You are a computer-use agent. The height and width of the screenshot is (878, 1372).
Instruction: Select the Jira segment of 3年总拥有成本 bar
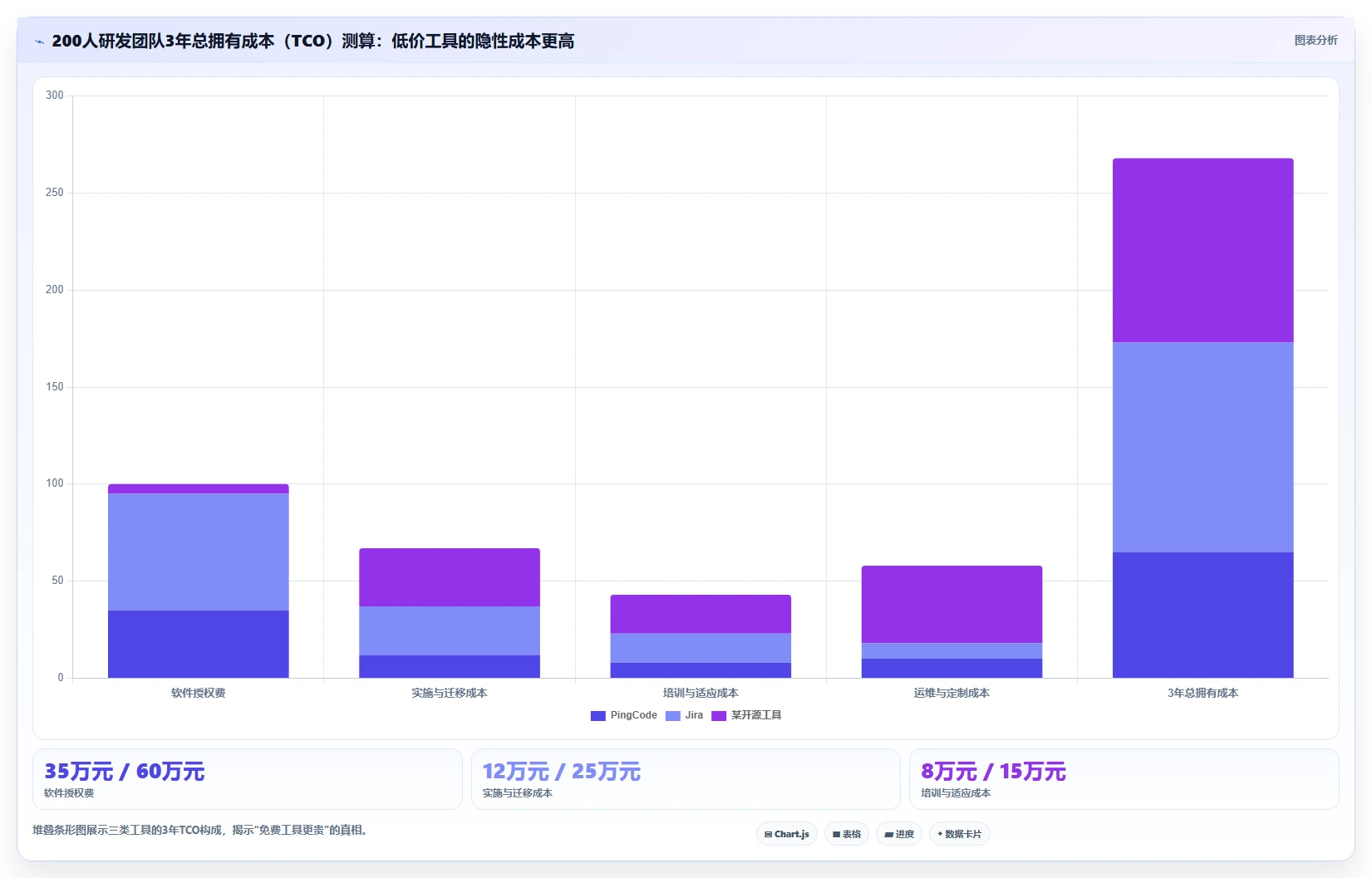click(1203, 447)
